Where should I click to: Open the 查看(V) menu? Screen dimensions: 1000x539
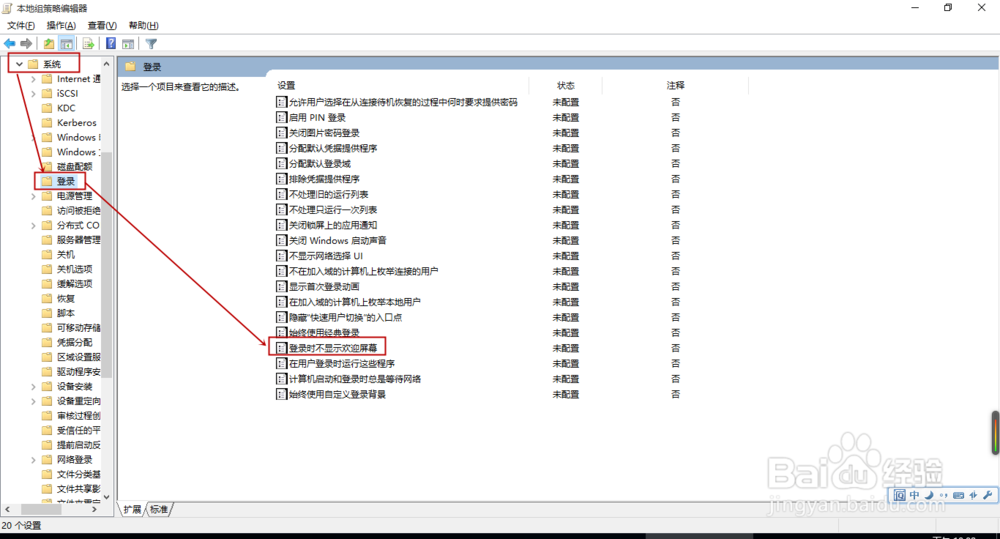click(102, 26)
